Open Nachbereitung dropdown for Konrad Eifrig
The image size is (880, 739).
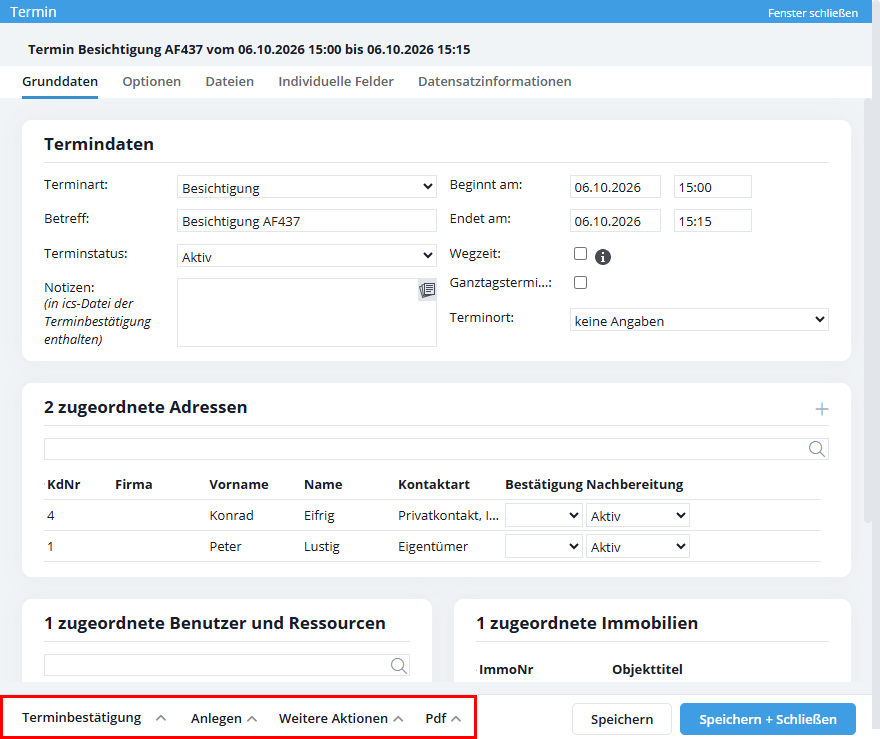click(638, 516)
